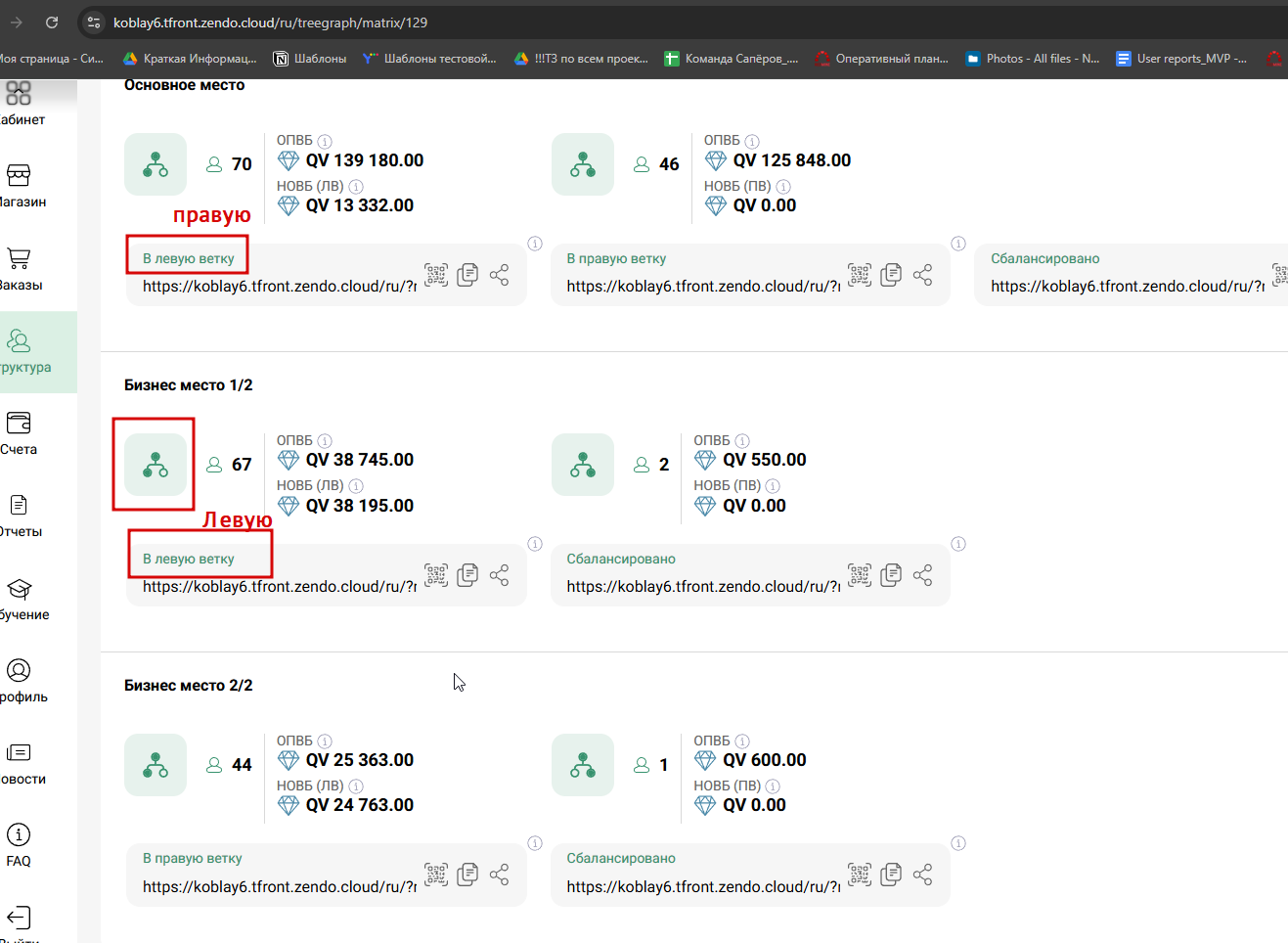The image size is (1288, 943).
Task: Click the Основное место left-branch referral URL
Action: pyautogui.click(x=280, y=287)
